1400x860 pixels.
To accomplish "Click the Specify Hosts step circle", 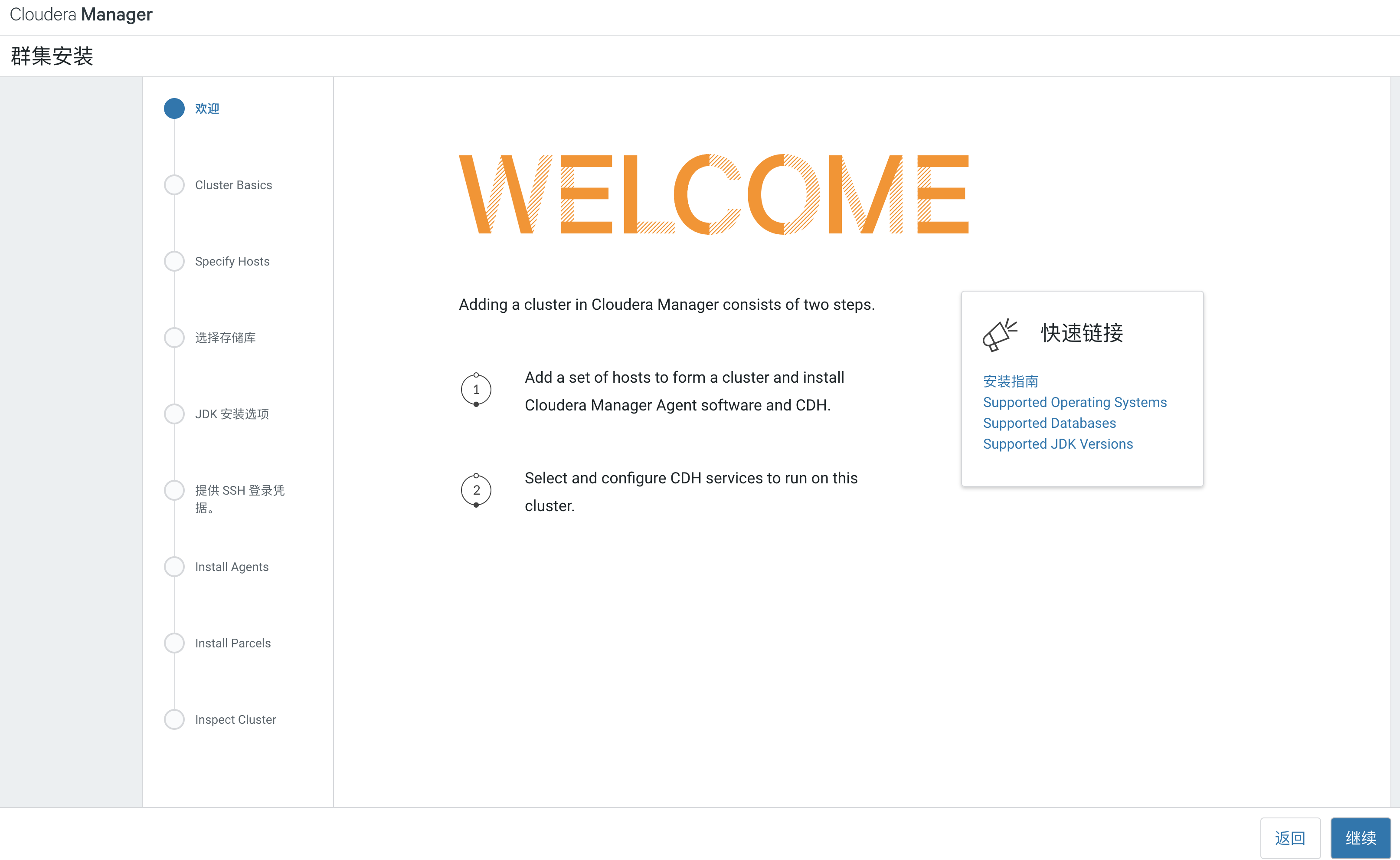I will coord(174,261).
